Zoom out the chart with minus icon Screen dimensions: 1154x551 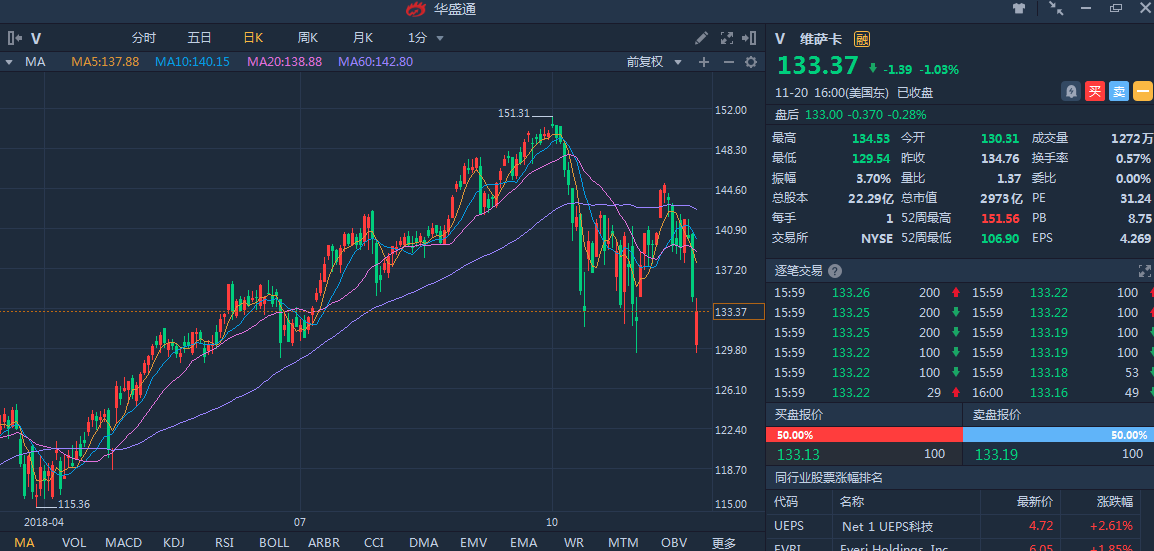(728, 62)
